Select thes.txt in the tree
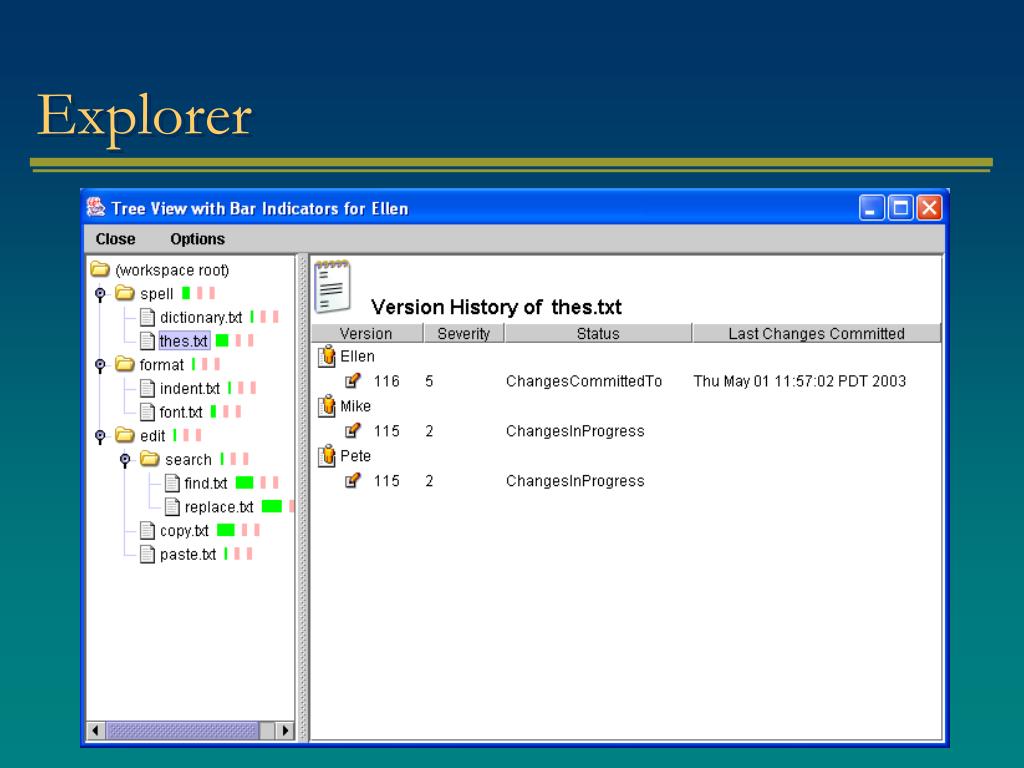The image size is (1024, 768). click(x=184, y=341)
